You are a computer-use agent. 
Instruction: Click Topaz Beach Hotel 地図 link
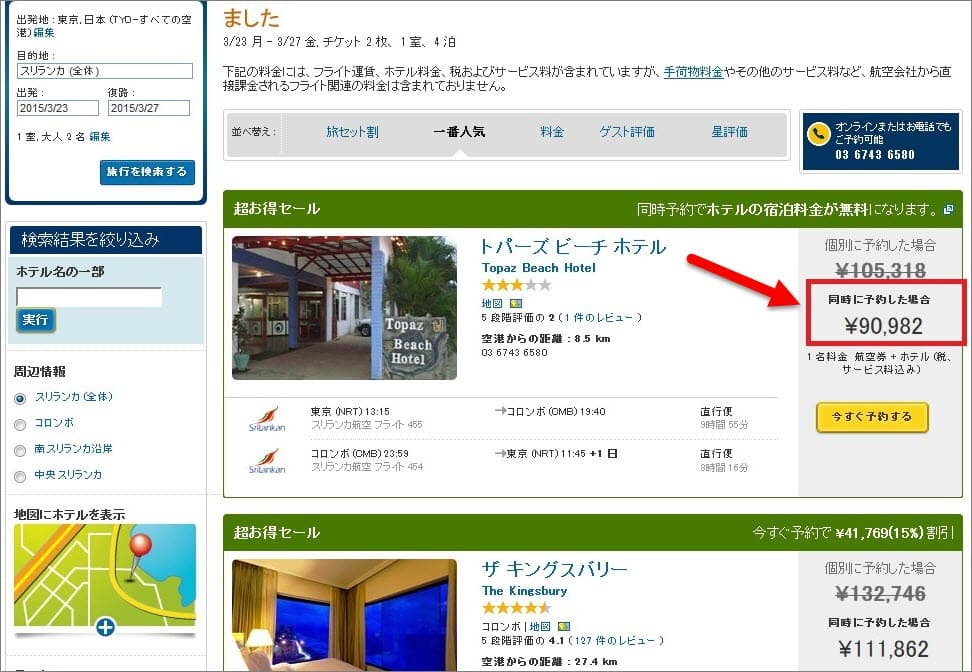(x=492, y=303)
